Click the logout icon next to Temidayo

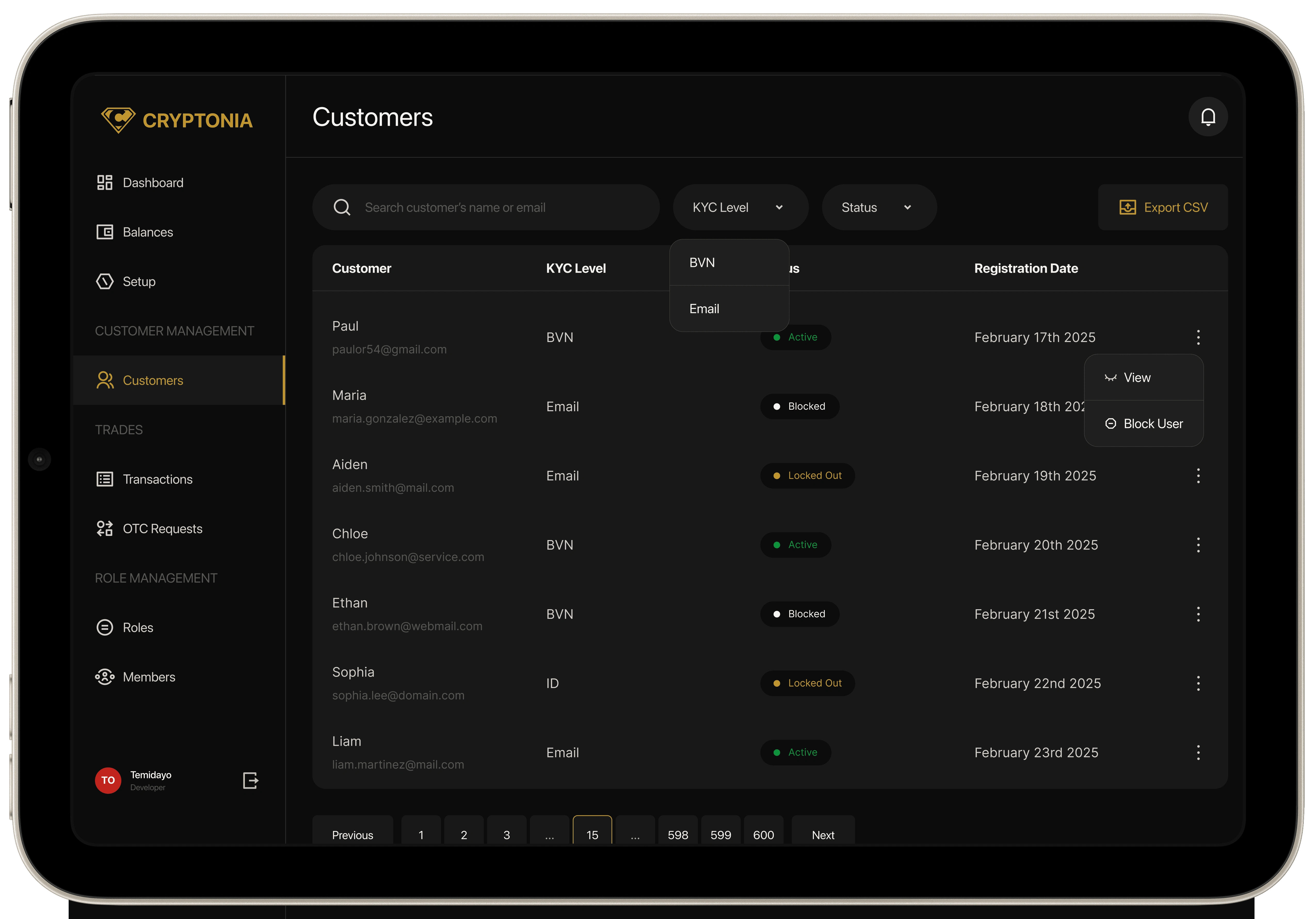pyautogui.click(x=251, y=780)
